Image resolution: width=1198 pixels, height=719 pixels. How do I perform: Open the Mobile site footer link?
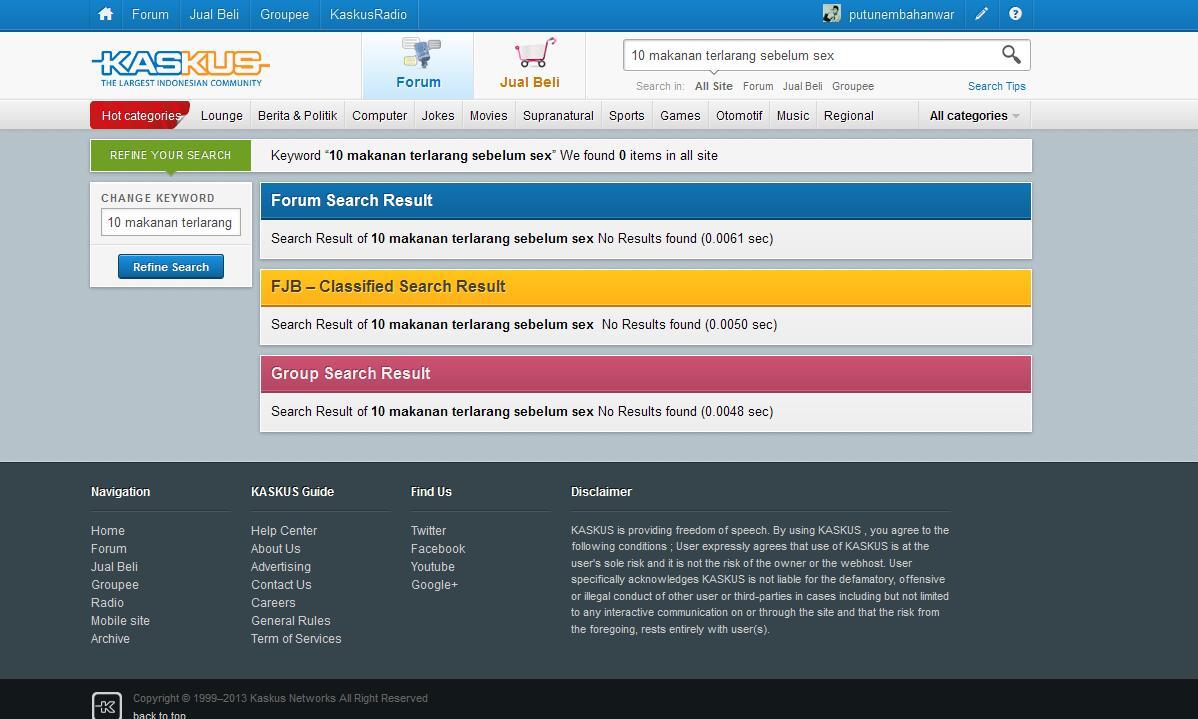tap(120, 620)
